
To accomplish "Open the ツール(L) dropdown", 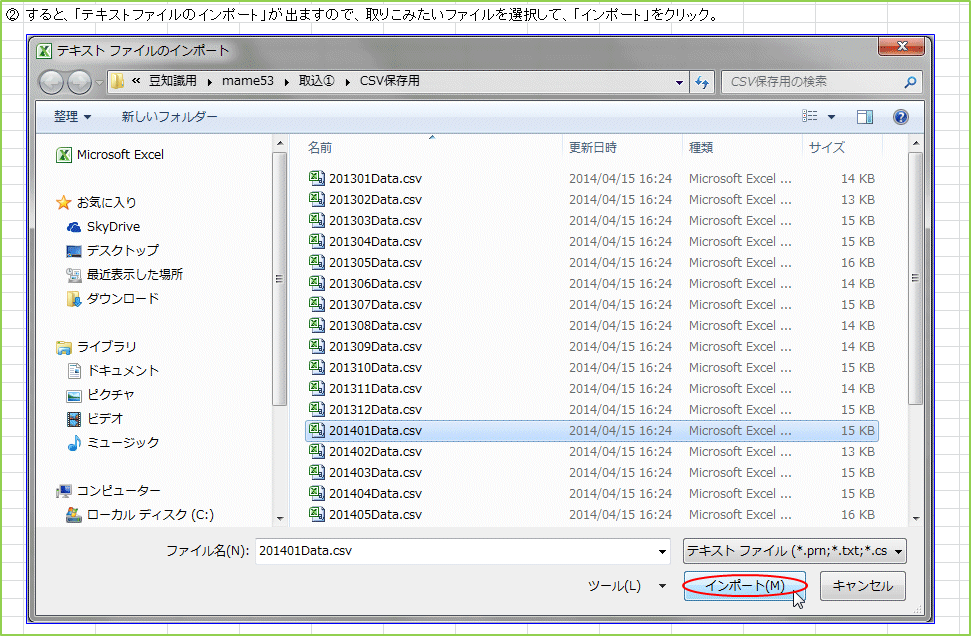I will [x=626, y=586].
